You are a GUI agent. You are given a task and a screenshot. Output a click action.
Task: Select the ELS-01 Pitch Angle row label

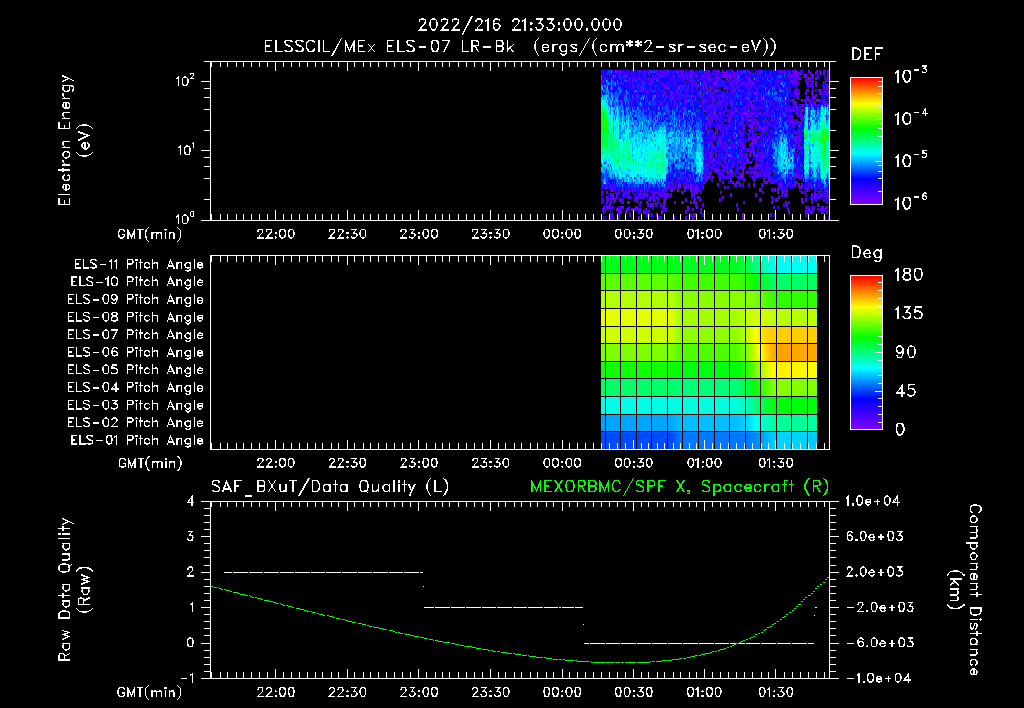[x=137, y=440]
